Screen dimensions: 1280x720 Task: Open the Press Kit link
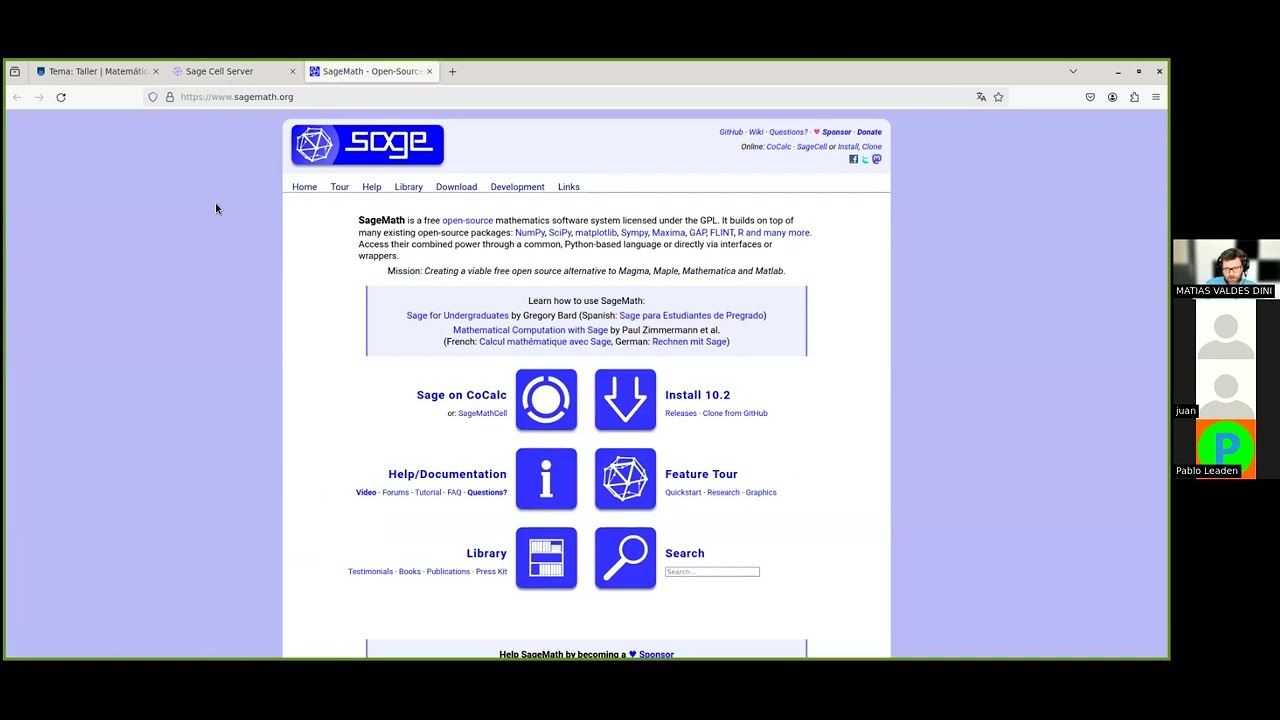tap(491, 571)
